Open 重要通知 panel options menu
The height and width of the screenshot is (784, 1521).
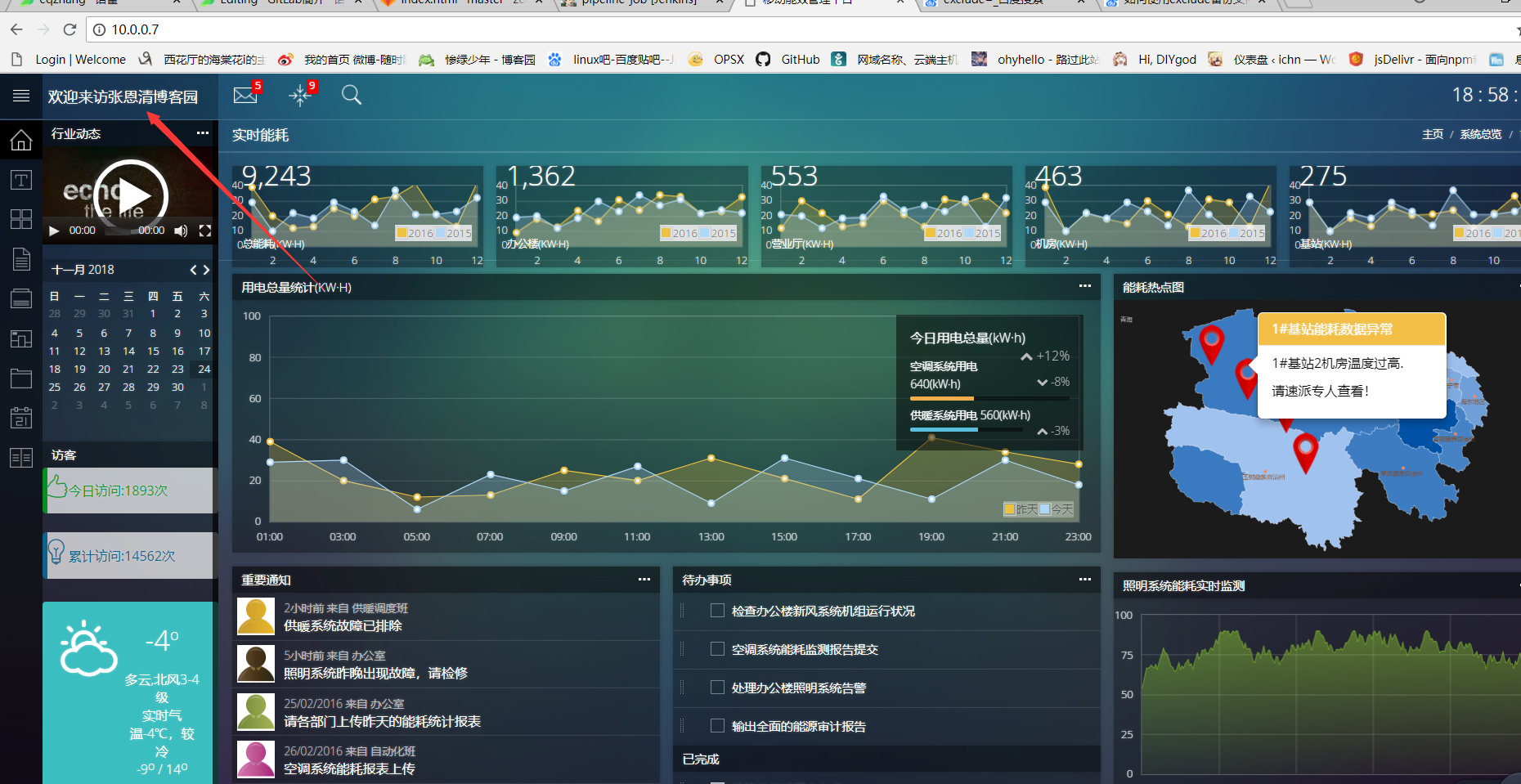(x=644, y=580)
